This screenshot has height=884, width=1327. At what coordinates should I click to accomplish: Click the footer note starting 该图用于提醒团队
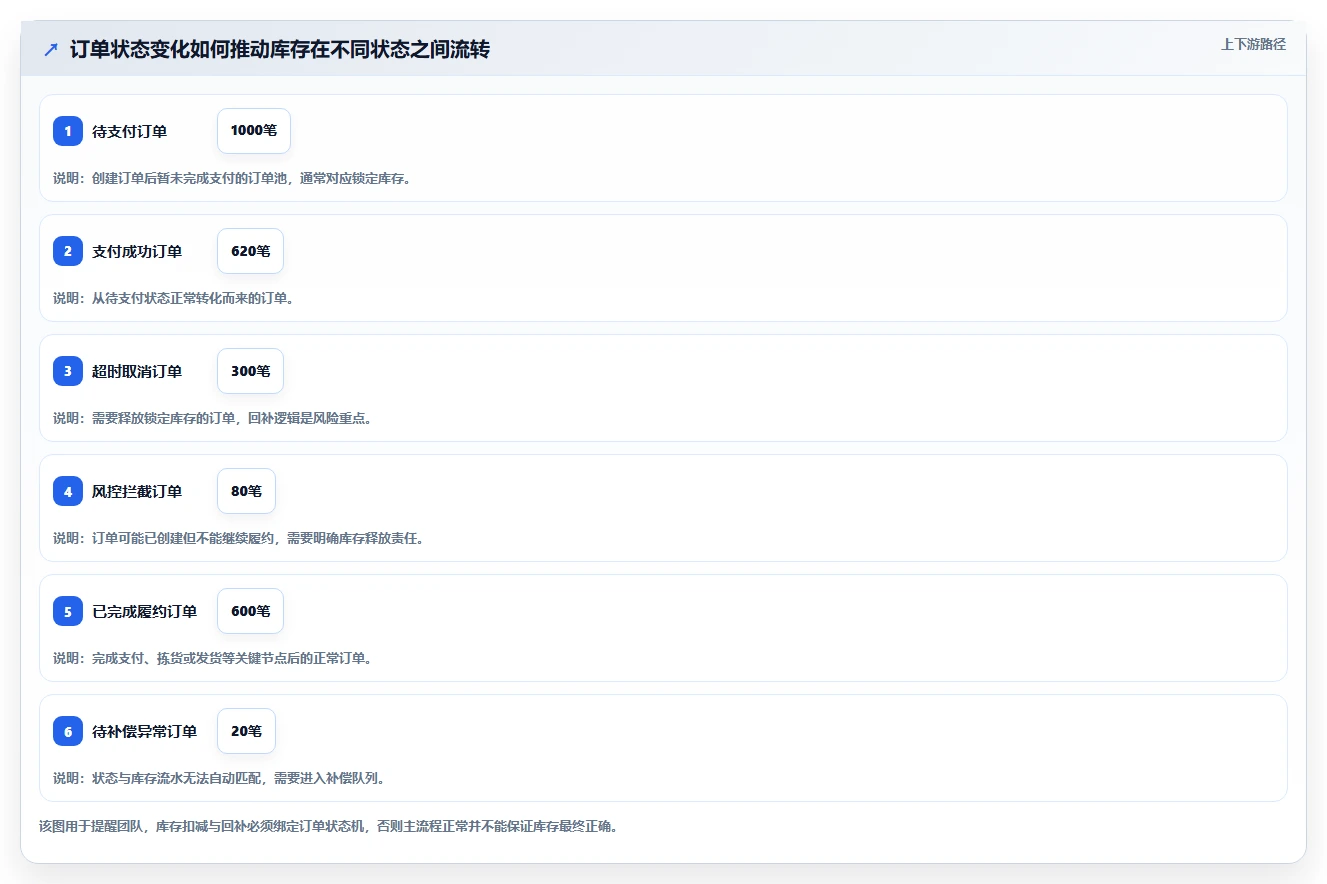coord(328,827)
